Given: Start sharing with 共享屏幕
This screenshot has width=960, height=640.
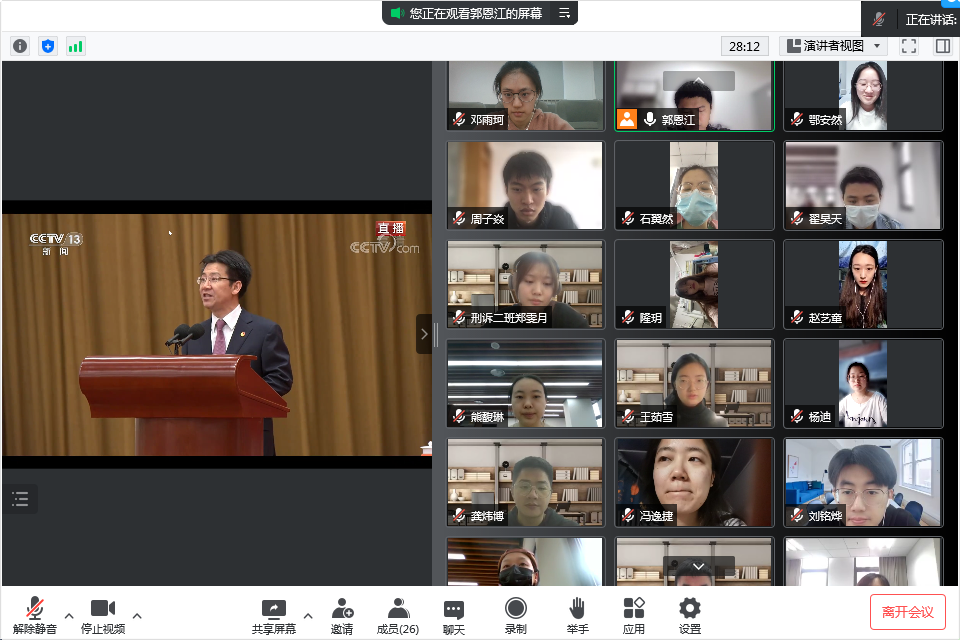Looking at the screenshot, I should click(273, 615).
